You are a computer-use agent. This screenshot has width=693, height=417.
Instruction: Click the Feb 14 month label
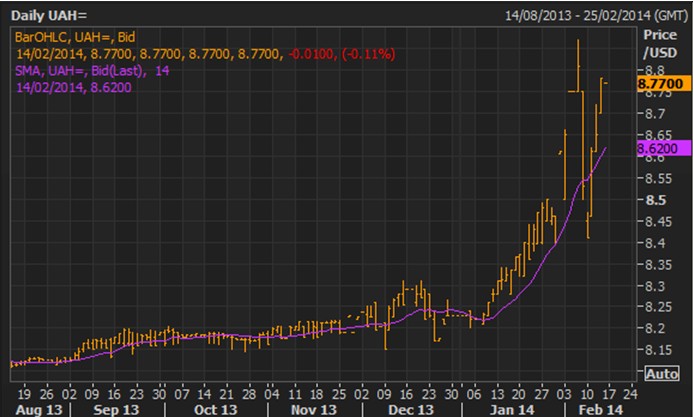click(599, 409)
